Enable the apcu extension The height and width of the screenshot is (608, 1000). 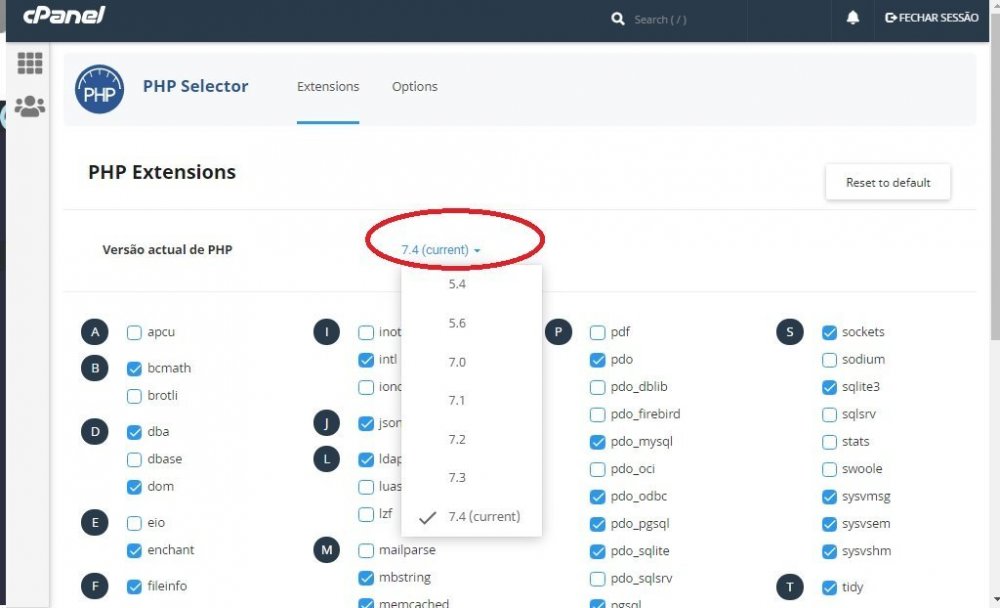point(132,331)
